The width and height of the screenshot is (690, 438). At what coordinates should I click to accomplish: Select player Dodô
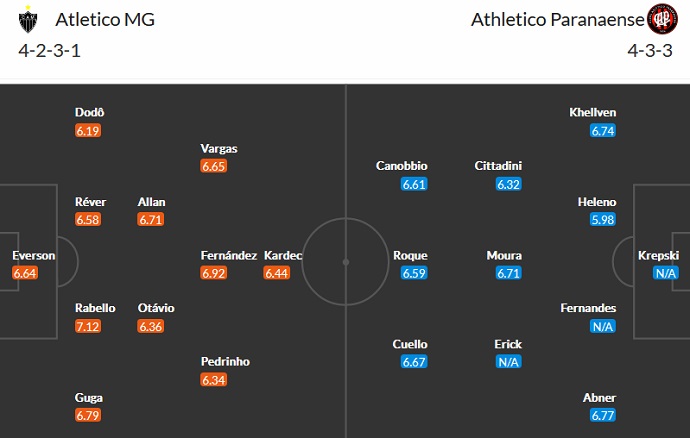[89, 112]
